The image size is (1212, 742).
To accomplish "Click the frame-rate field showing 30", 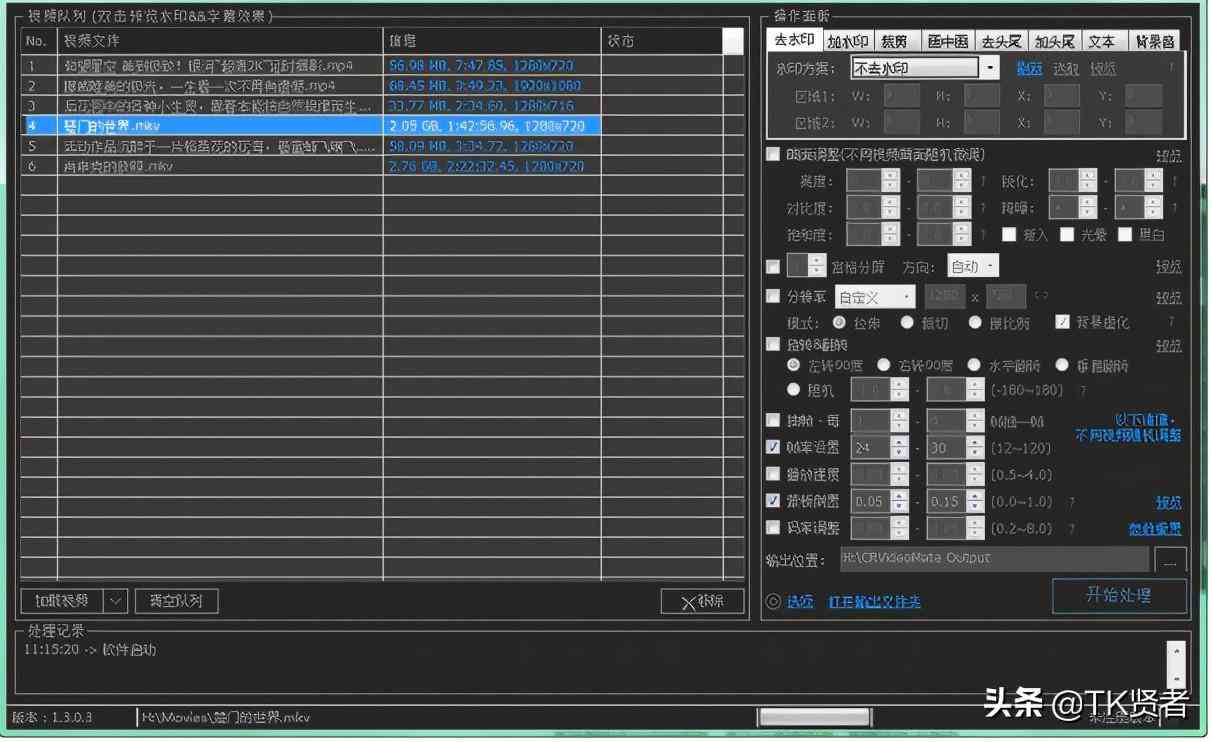I will point(947,448).
